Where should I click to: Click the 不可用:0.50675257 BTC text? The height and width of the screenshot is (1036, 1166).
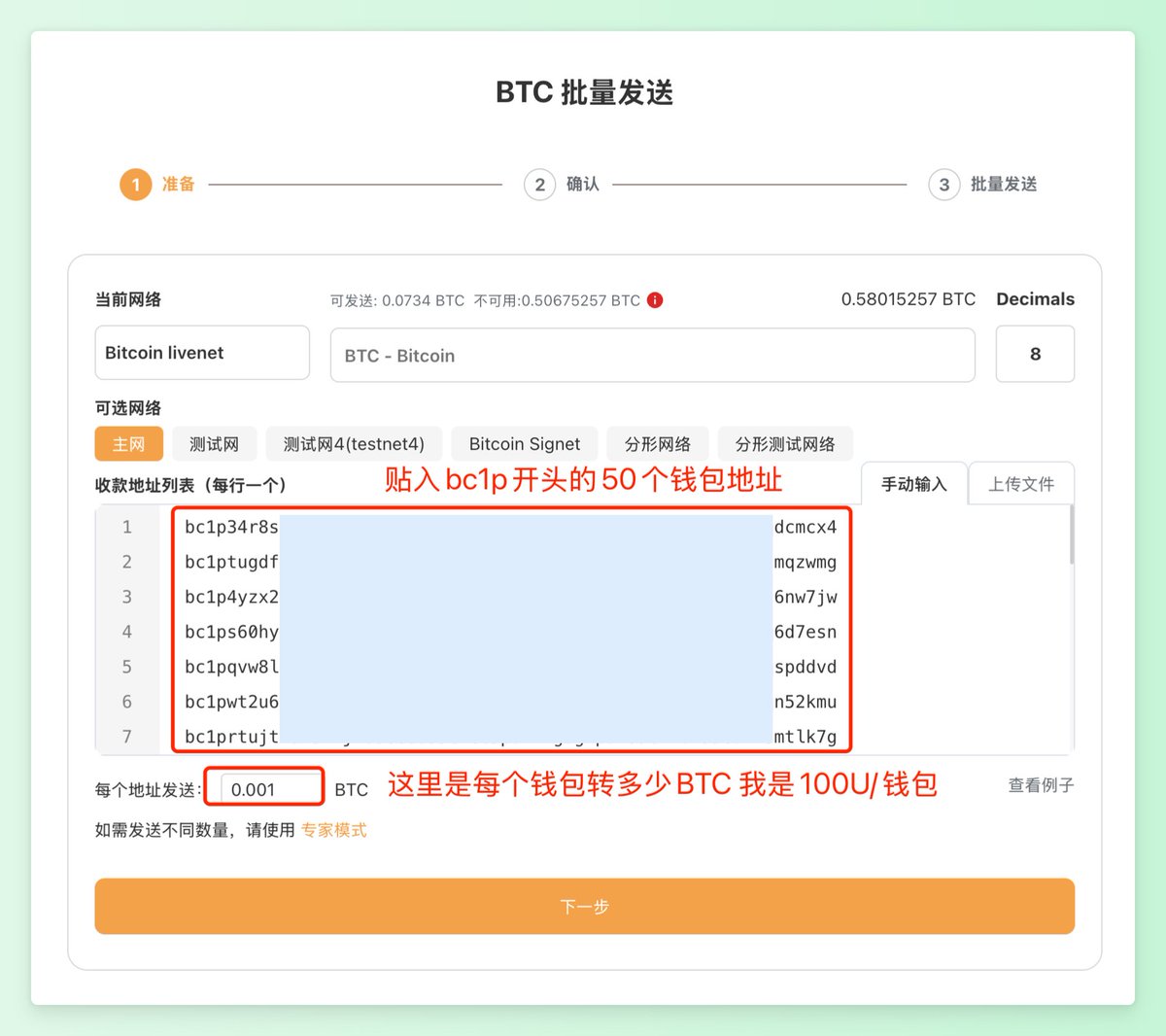coord(557,301)
